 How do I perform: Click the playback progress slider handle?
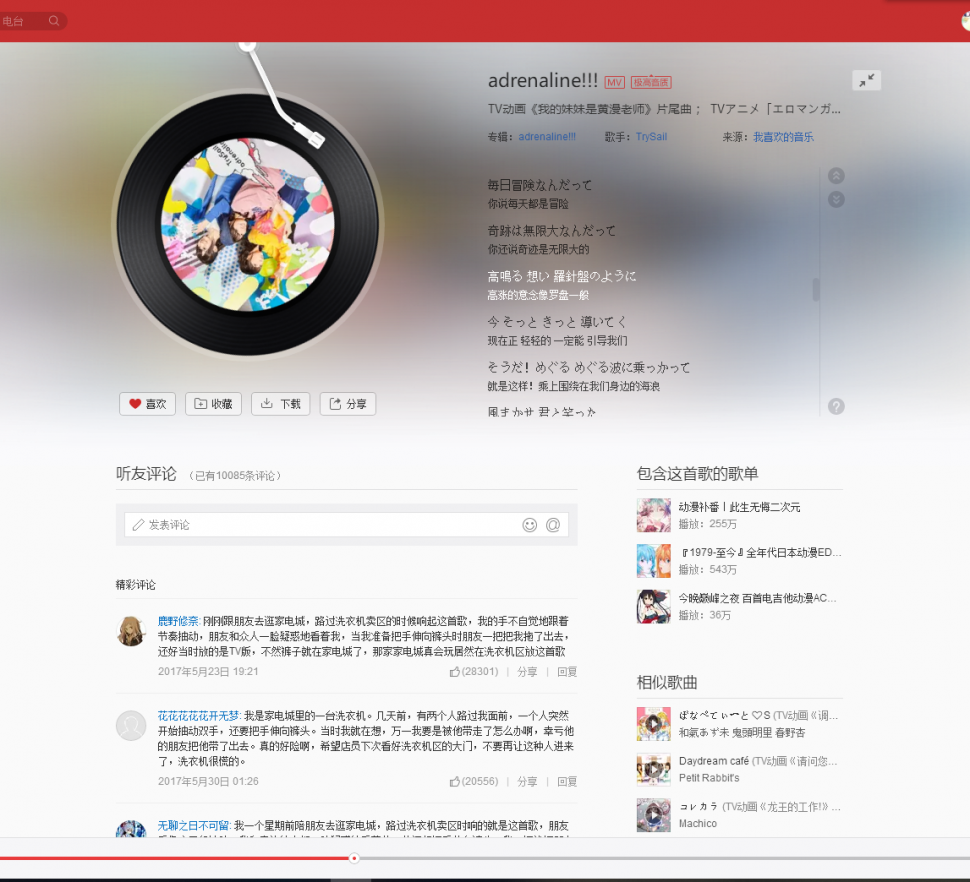pyautogui.click(x=354, y=858)
